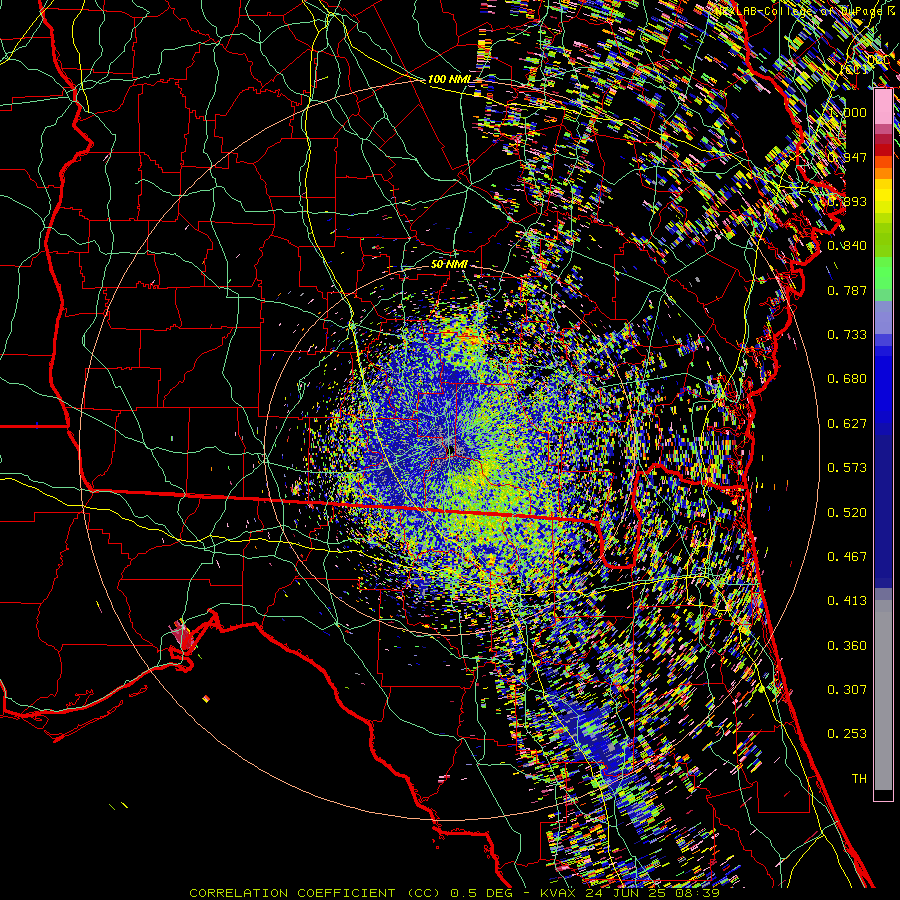
Task: Select the 1.000 value on the color scale
Action: [x=847, y=112]
